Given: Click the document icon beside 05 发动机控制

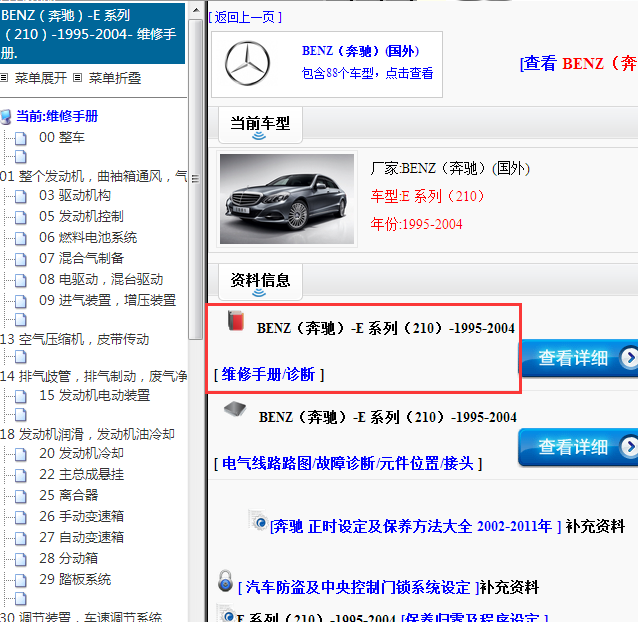Looking at the screenshot, I should [21, 217].
